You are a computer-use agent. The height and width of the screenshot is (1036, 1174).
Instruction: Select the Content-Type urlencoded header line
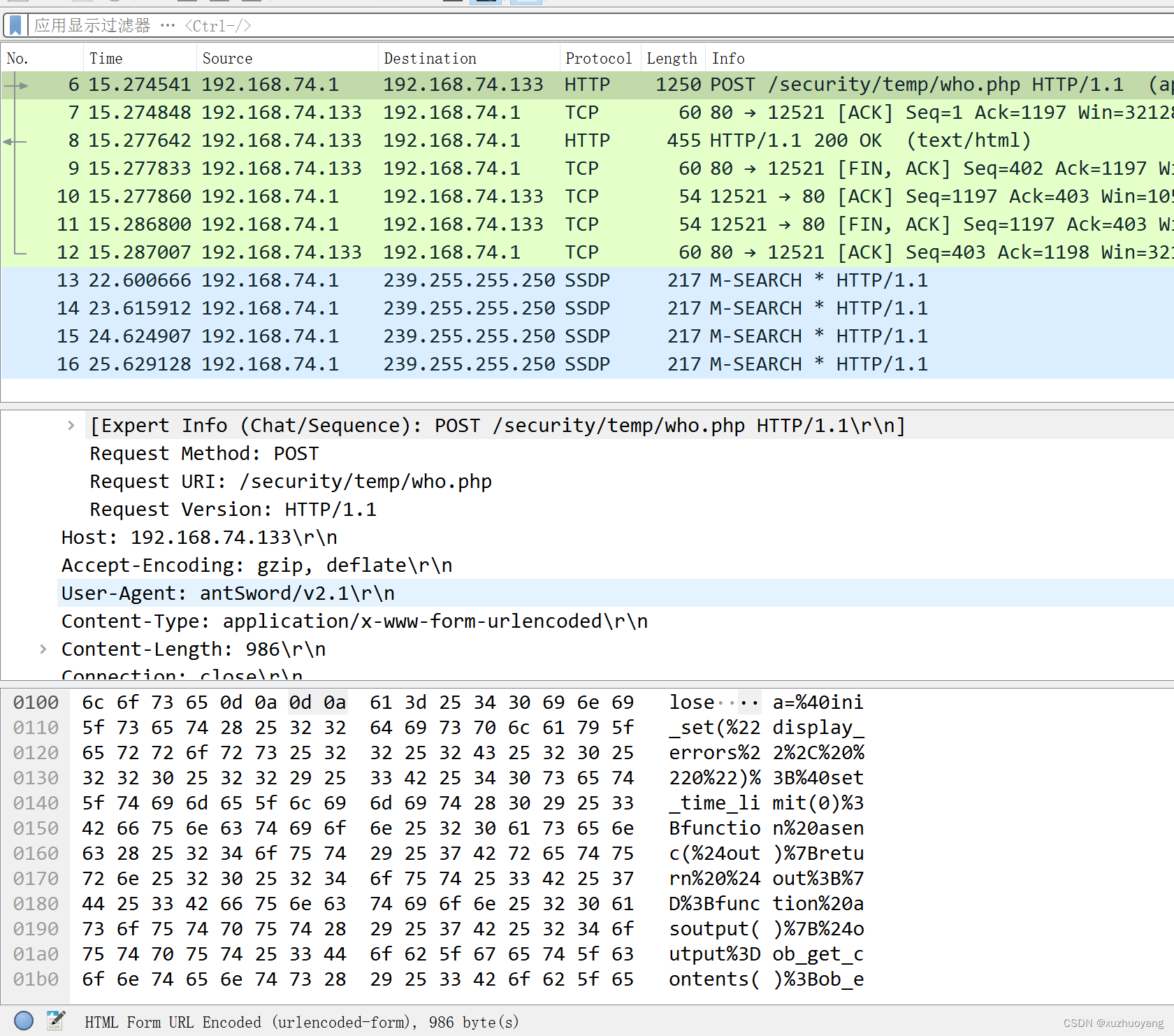354,621
